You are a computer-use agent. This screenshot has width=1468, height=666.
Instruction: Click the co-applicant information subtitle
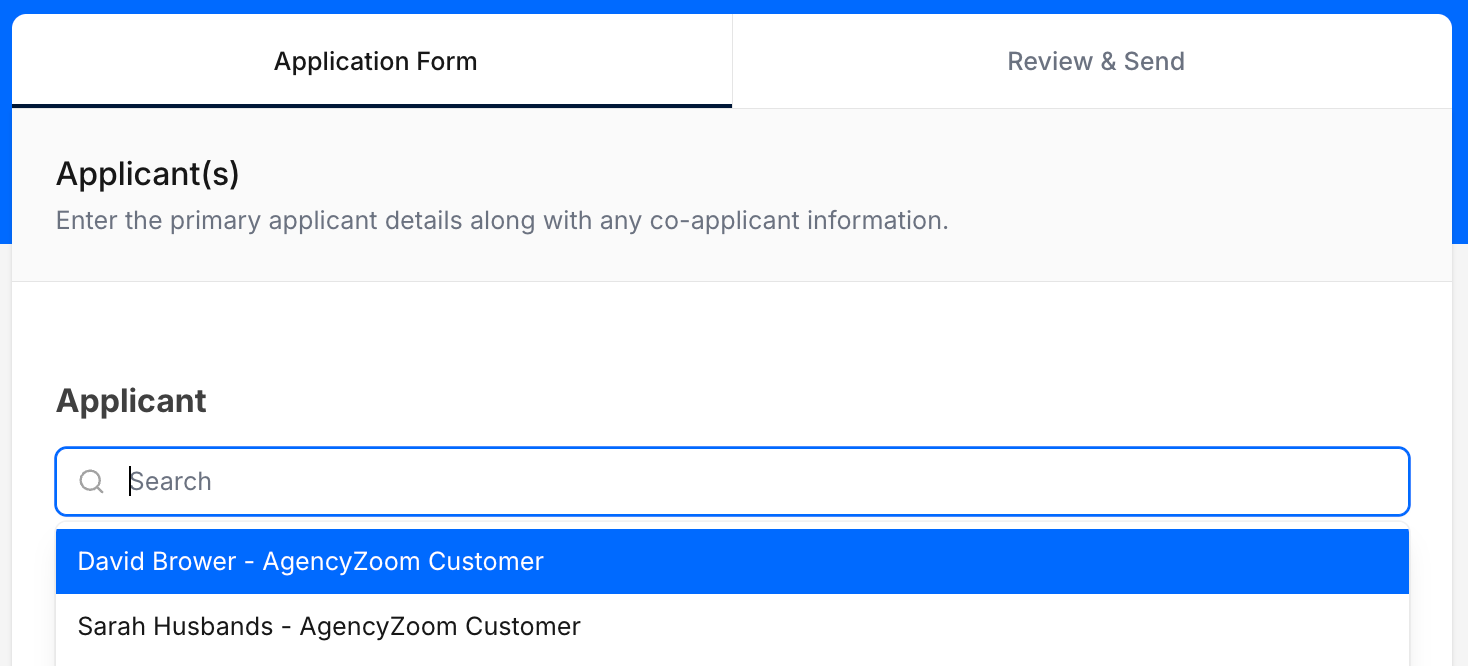[x=502, y=221]
